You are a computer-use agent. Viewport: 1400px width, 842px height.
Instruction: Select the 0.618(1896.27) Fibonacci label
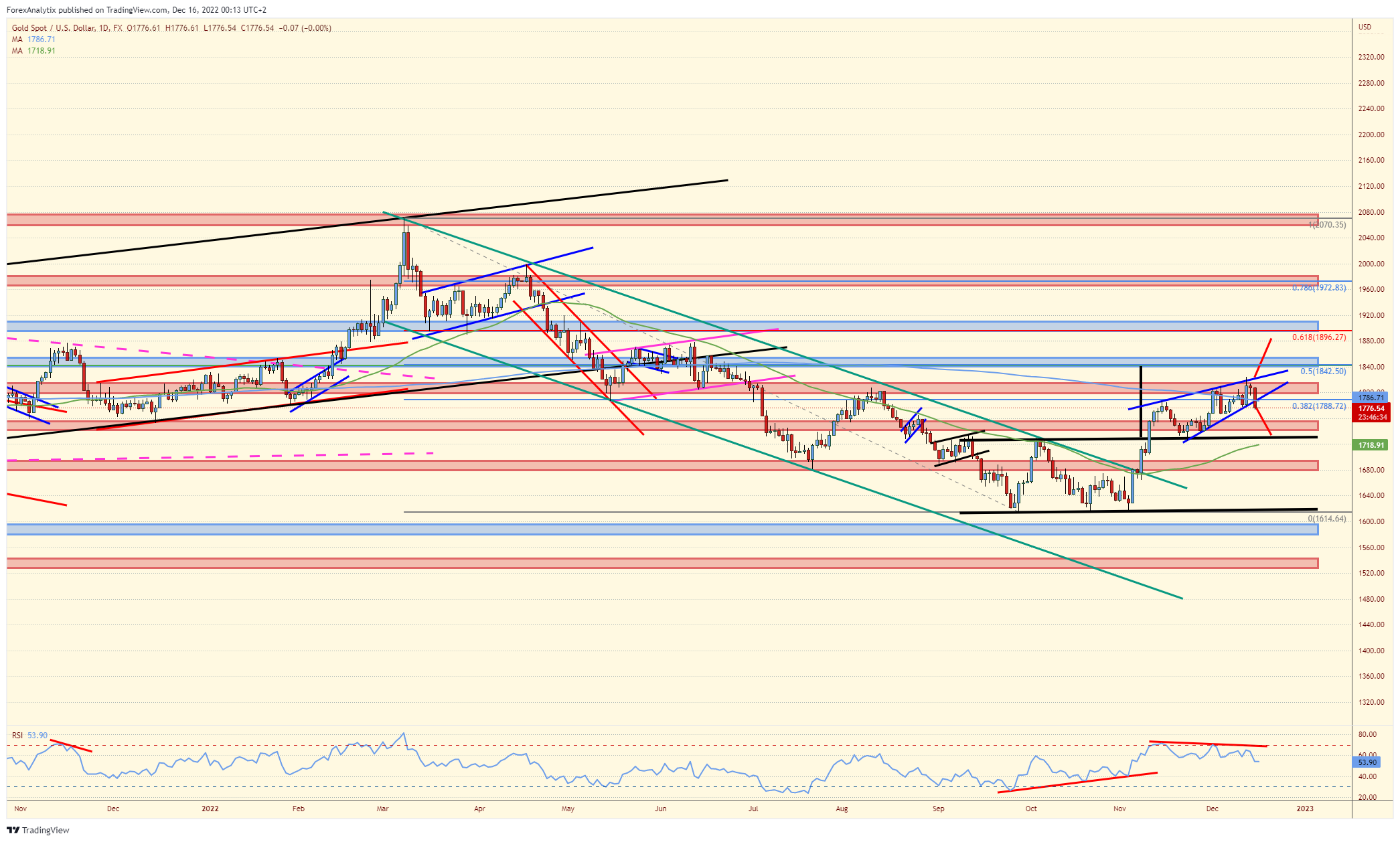(1319, 337)
